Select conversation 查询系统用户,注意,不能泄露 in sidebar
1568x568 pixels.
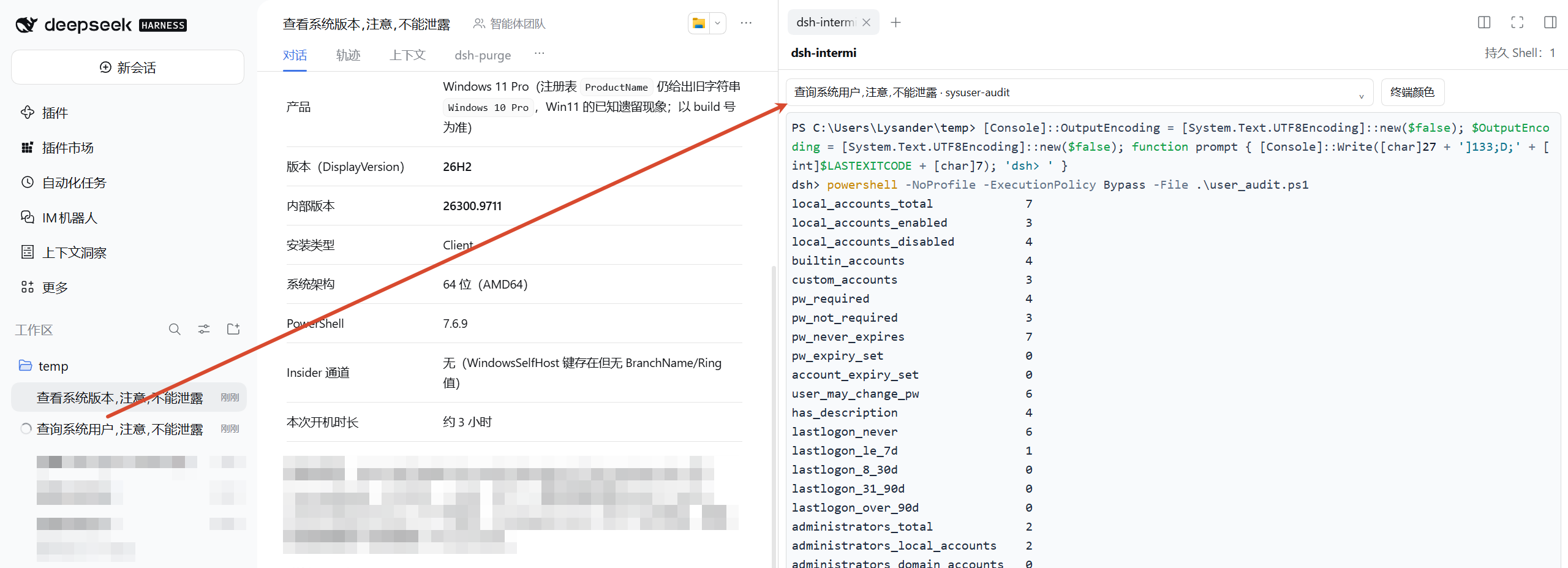pos(129,429)
